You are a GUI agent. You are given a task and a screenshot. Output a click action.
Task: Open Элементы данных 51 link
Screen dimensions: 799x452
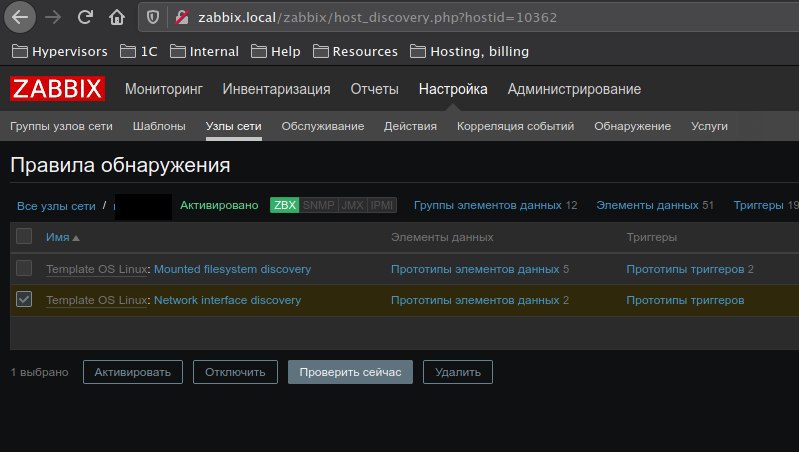[x=655, y=205]
